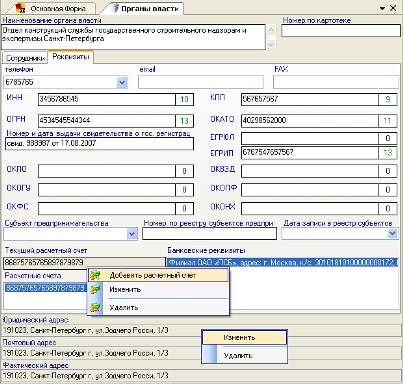Click the ОКОГУ input field
Image resolution: width=403 pixels, height=384 pixels.
(107, 190)
